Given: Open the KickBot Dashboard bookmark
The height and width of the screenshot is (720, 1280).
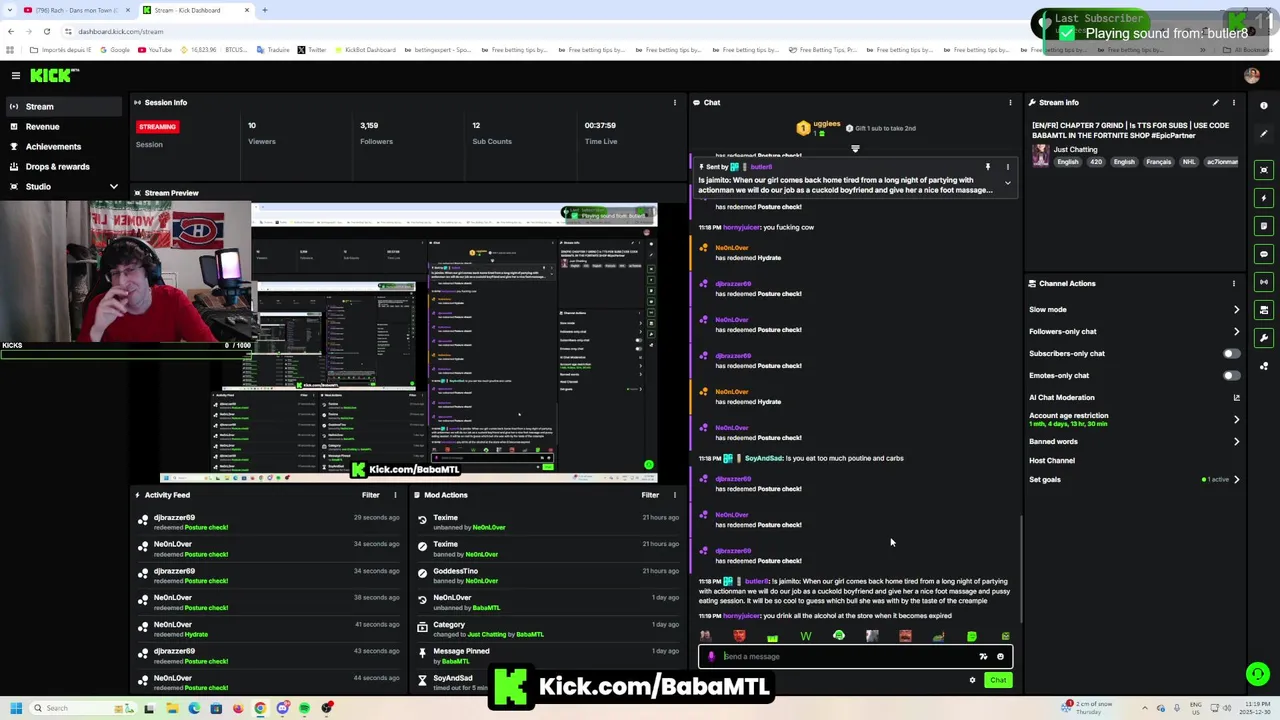Looking at the screenshot, I should [364, 50].
